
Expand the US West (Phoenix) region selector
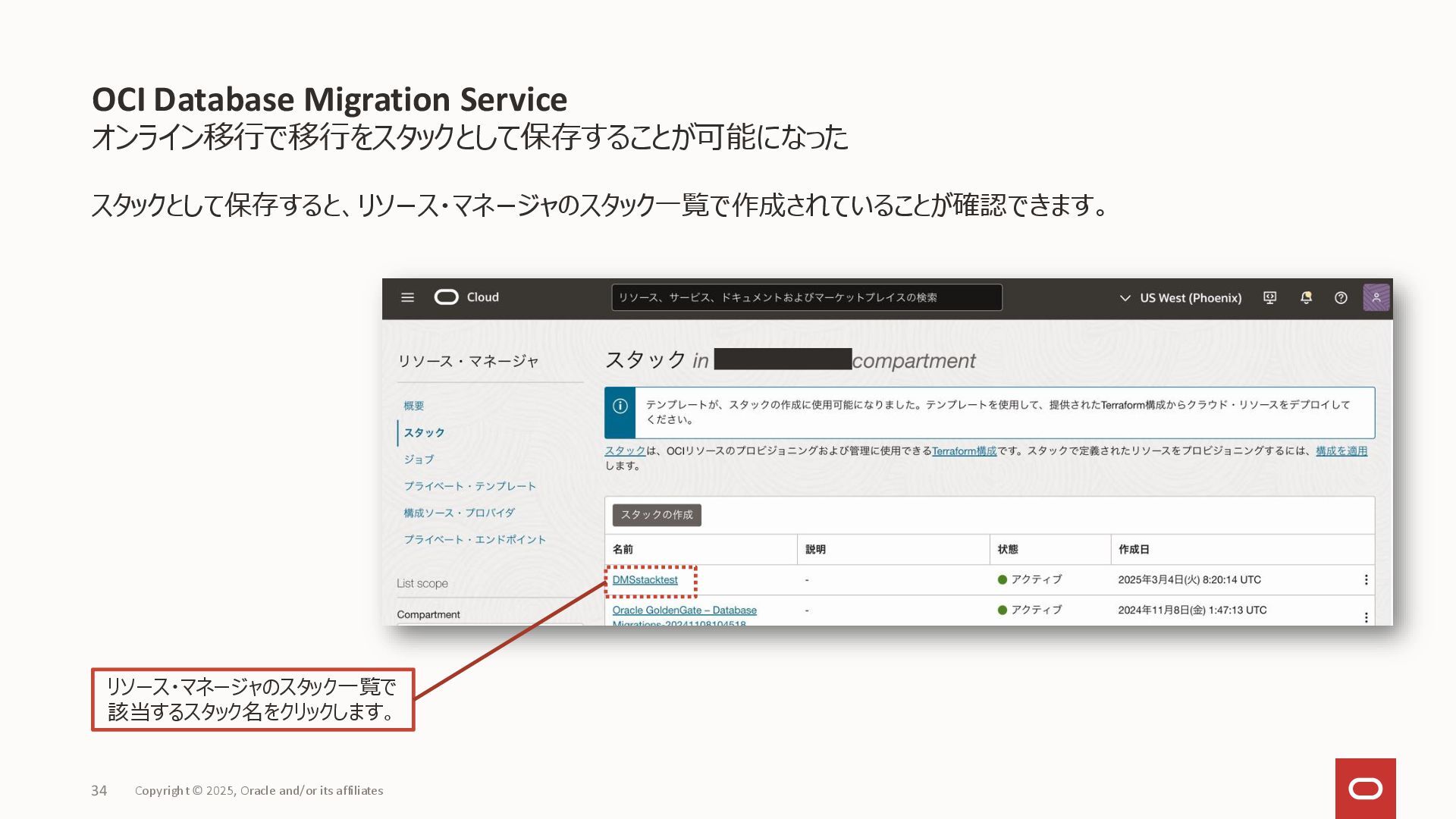coord(1181,298)
